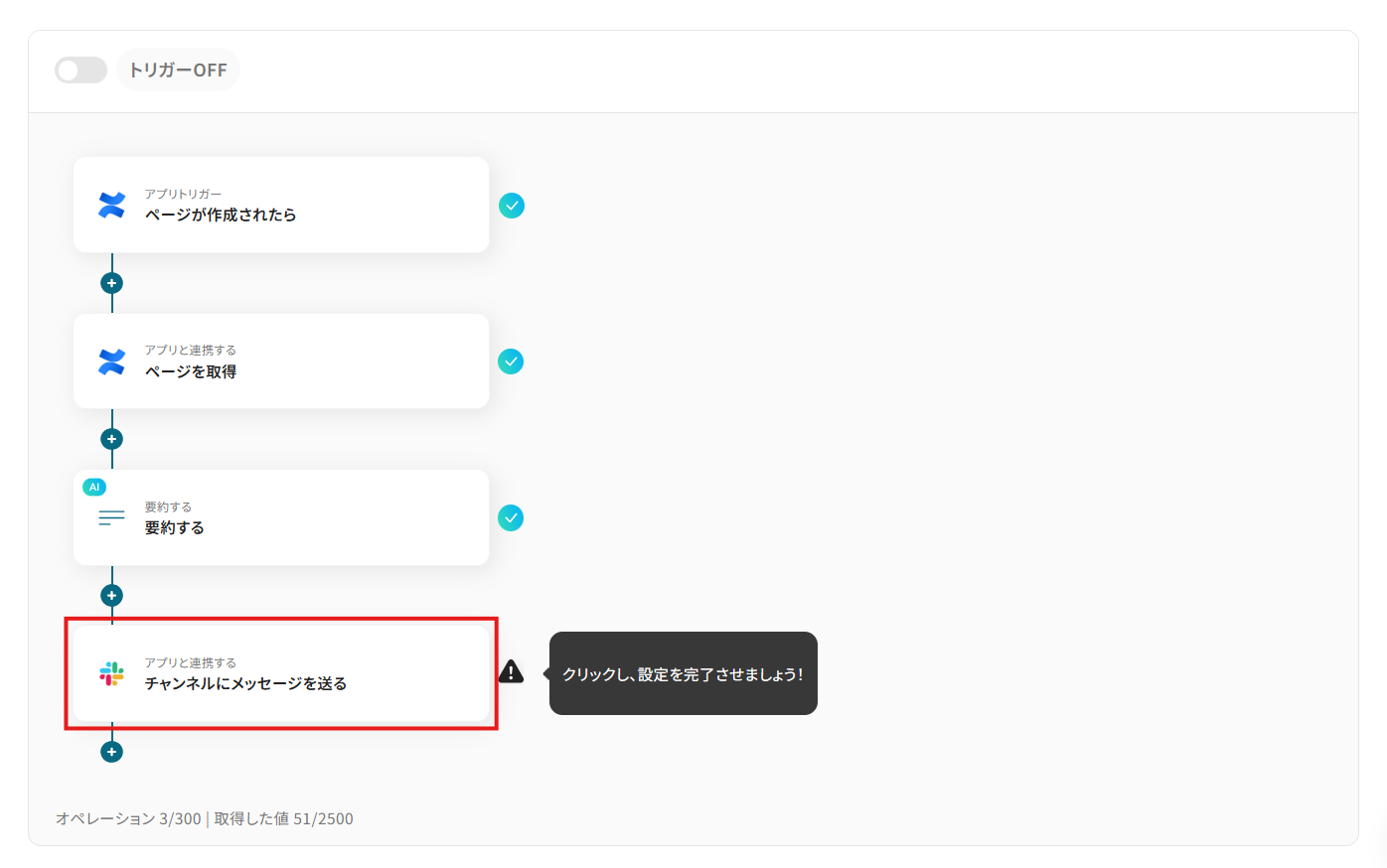Click the クリックし、設定を完了させましょう! tooltip
The height and width of the screenshot is (868, 1387).
tap(684, 673)
